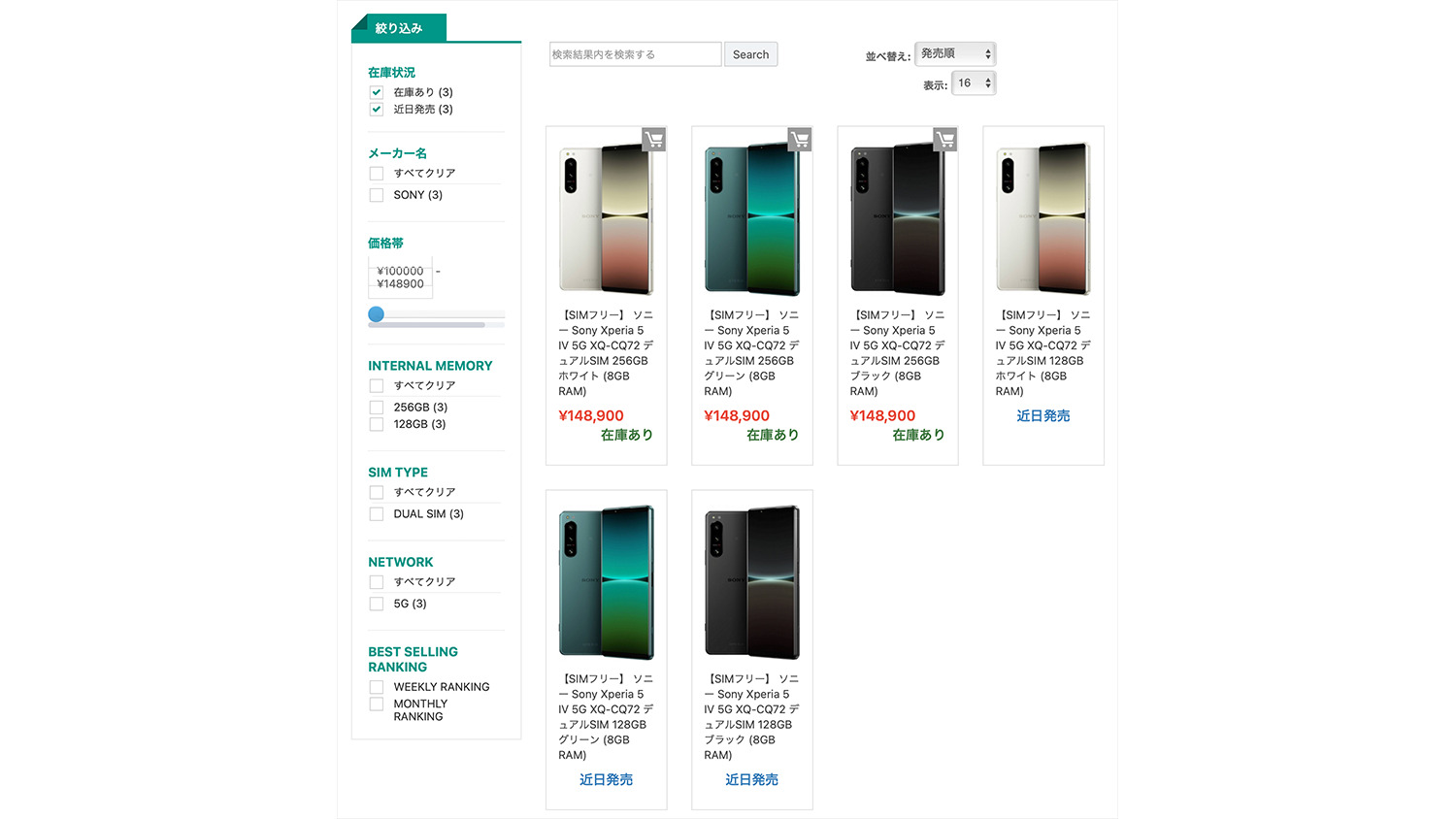Click the price range slider handle
1456x819 pixels.
[x=377, y=314]
